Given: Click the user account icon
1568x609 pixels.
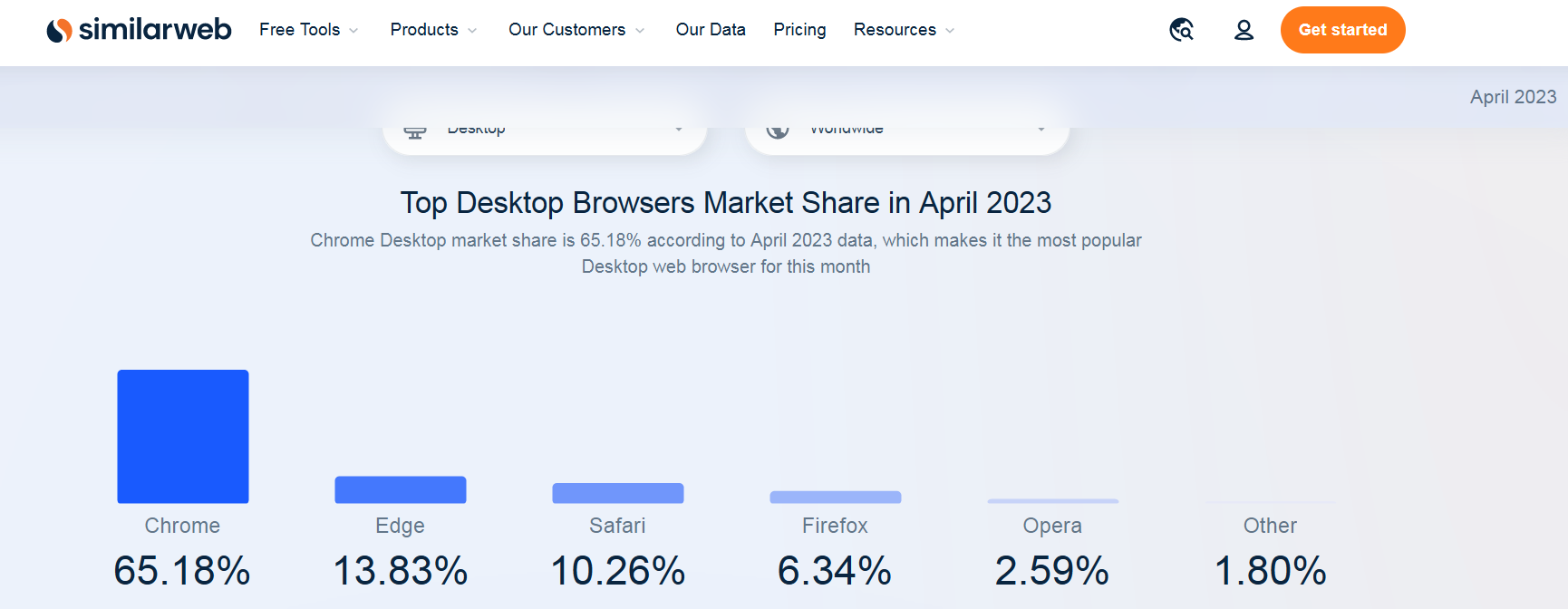Looking at the screenshot, I should [1244, 30].
